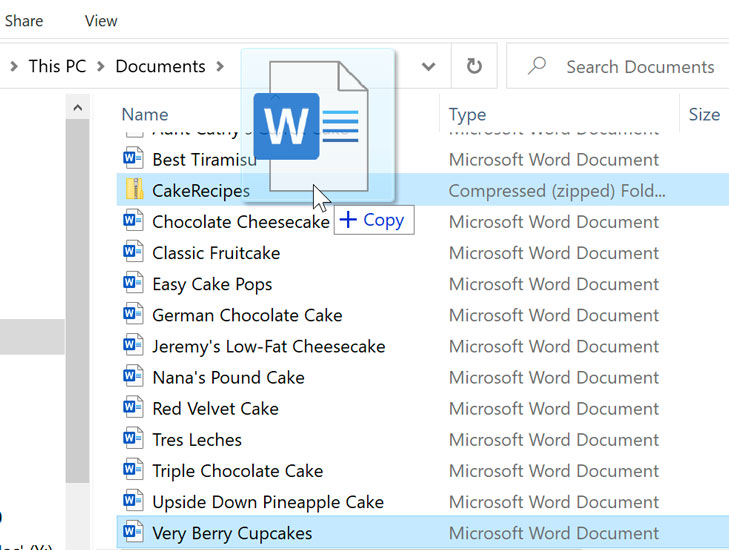
Task: Select the Red Velvet Cake Word icon
Action: point(133,408)
